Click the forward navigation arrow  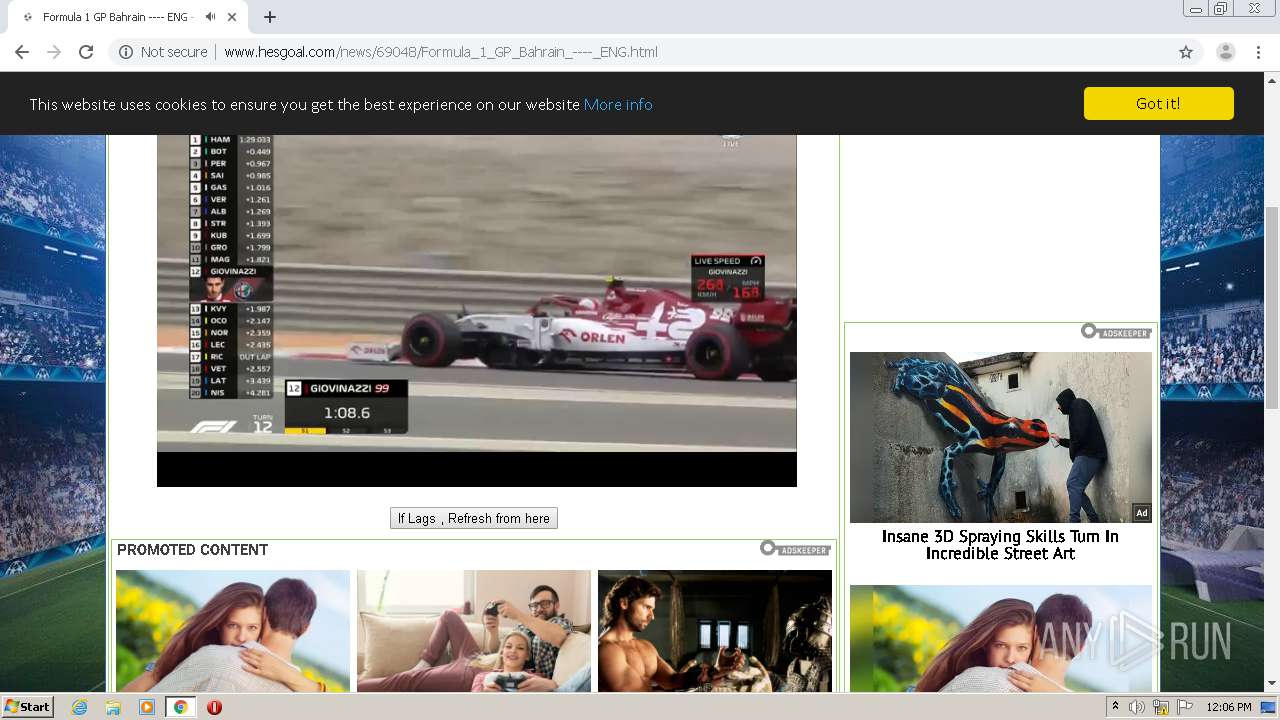coord(54,52)
